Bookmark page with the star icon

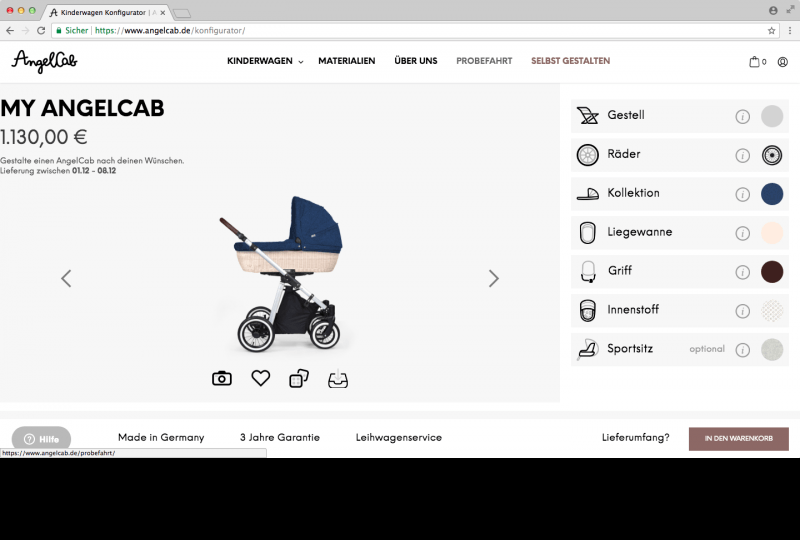coord(771,31)
